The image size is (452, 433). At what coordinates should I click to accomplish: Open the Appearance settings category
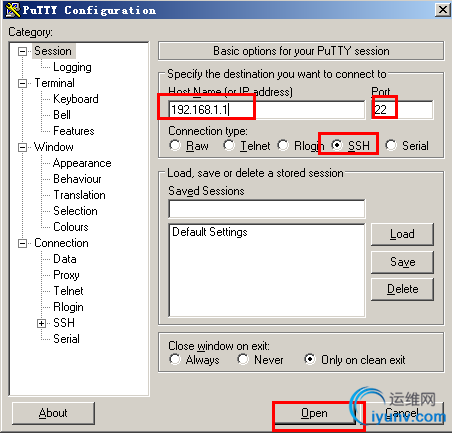(x=82, y=163)
